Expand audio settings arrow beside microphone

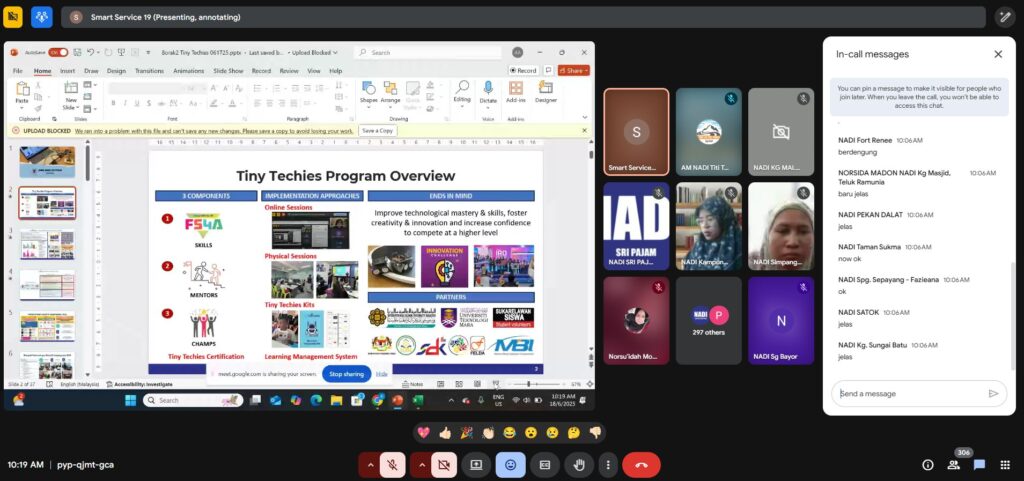(370, 464)
